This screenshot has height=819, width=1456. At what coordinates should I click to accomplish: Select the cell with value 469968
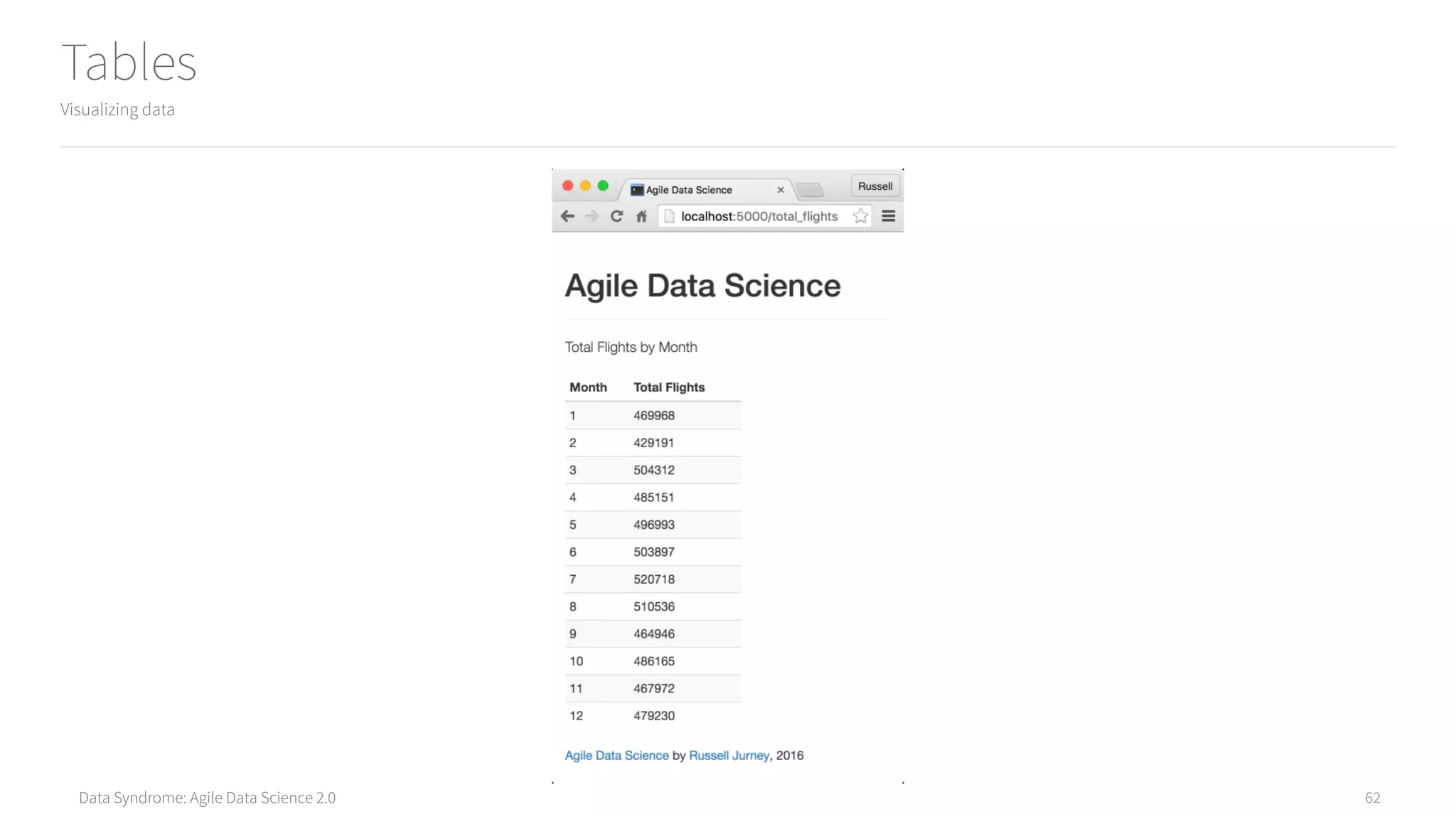pyautogui.click(x=654, y=415)
